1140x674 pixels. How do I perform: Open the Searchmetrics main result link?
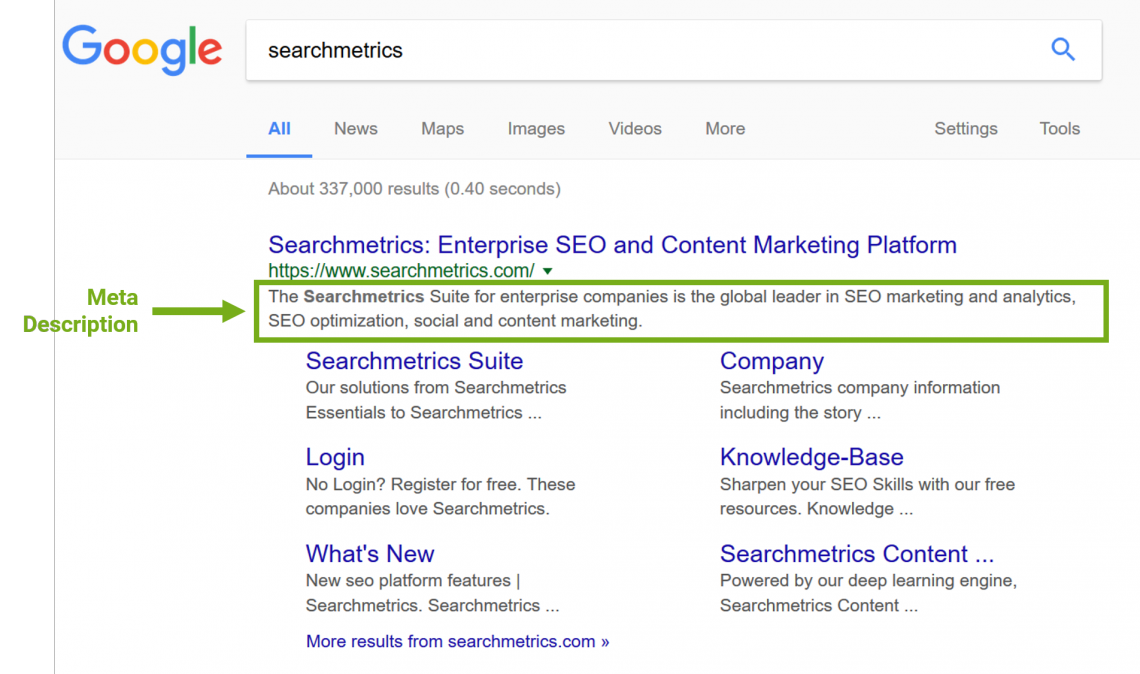point(611,244)
